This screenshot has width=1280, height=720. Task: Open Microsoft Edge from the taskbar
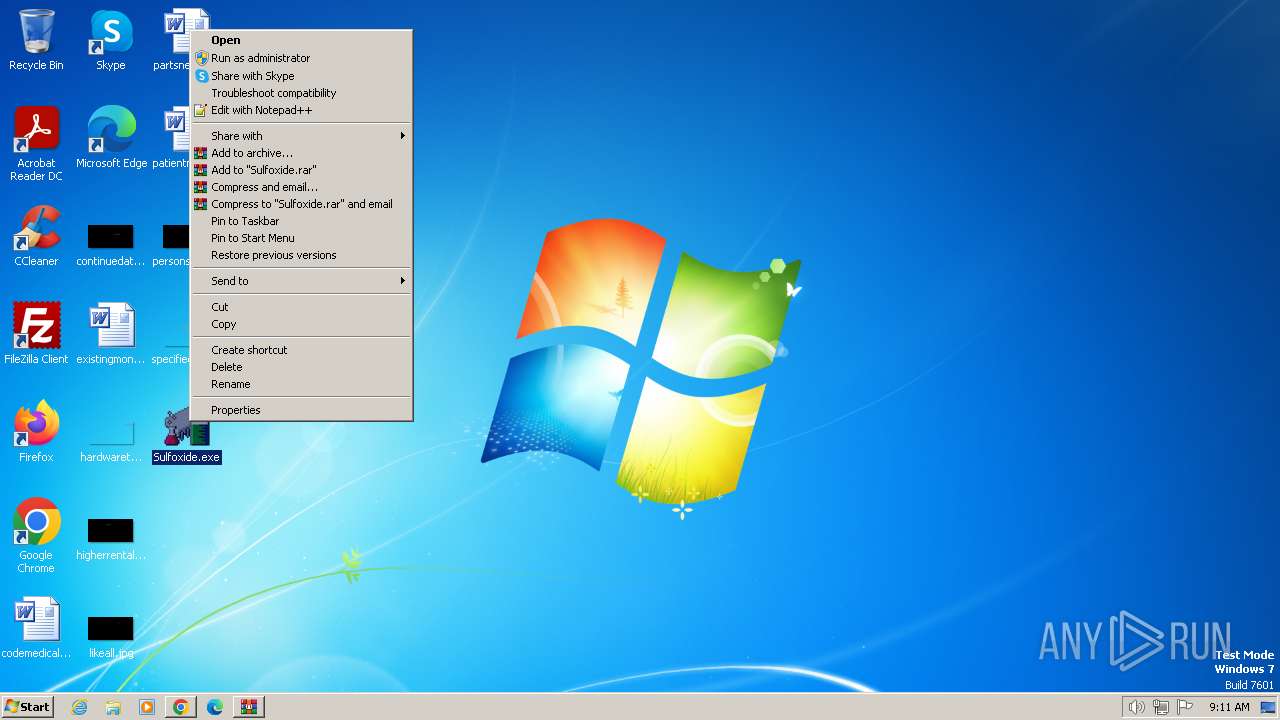pos(215,707)
